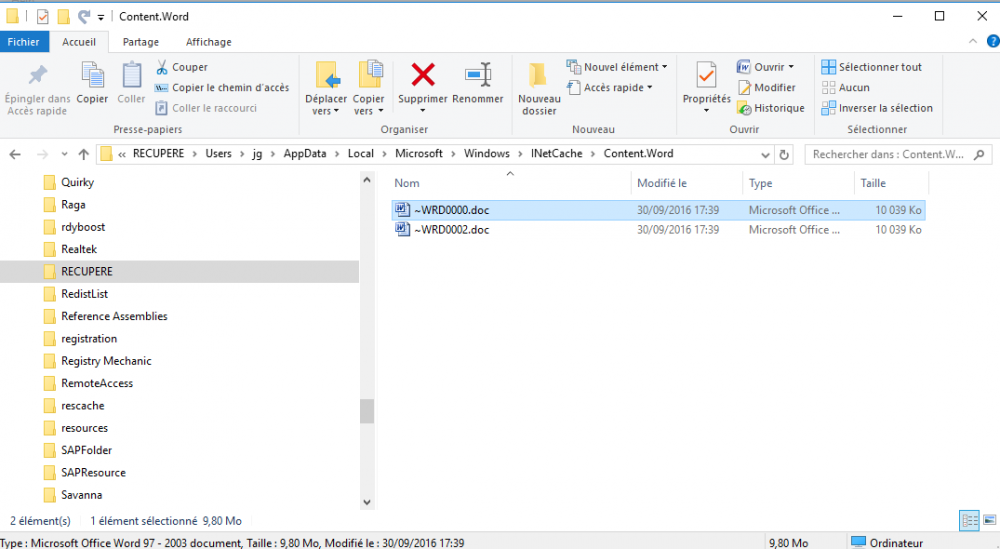Screen dimensions: 1000x549
Task: Refresh the Content.Word folder view
Action: click(x=784, y=154)
